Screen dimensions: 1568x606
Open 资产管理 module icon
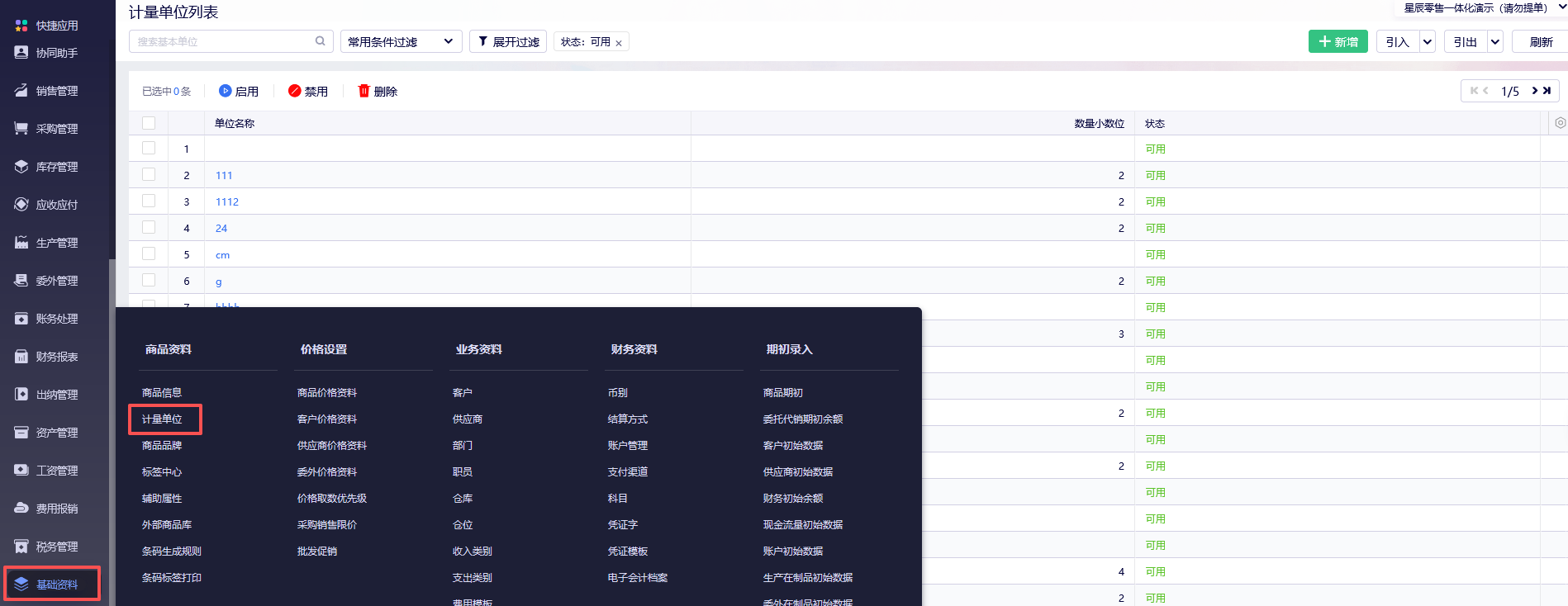click(21, 432)
